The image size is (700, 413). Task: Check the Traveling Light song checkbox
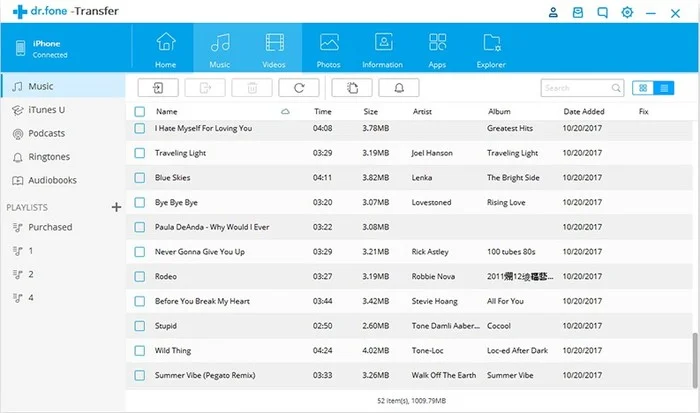pos(140,153)
